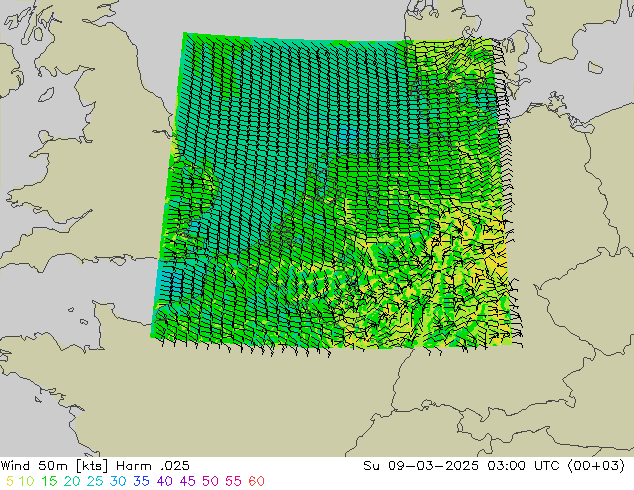Click the '10' knots legend value
This screenshot has height=490, width=634.
26,481
